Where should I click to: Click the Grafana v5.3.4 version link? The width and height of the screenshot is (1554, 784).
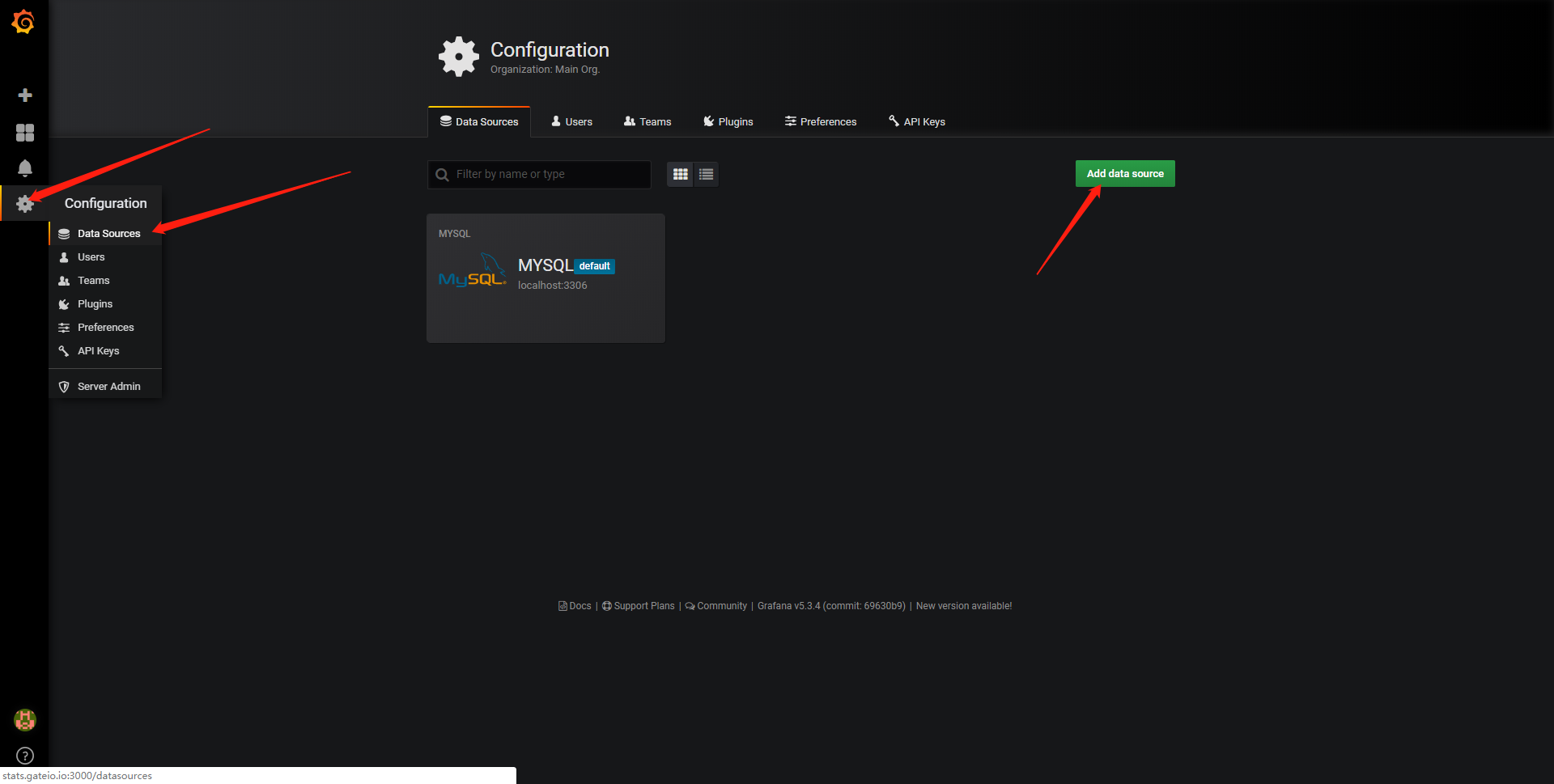pyautogui.click(x=831, y=606)
